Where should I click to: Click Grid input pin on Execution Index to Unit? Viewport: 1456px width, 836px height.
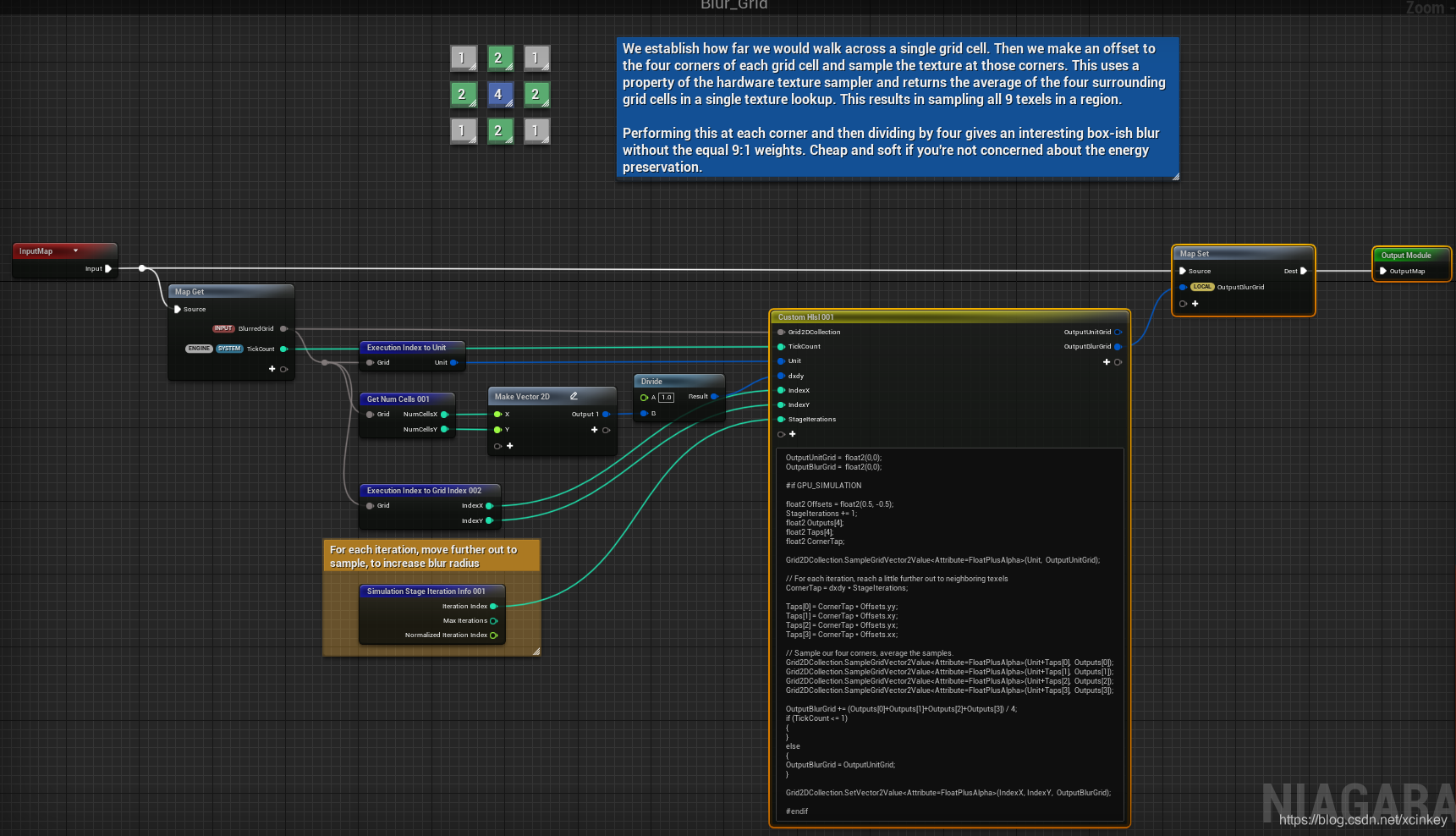pyautogui.click(x=370, y=362)
